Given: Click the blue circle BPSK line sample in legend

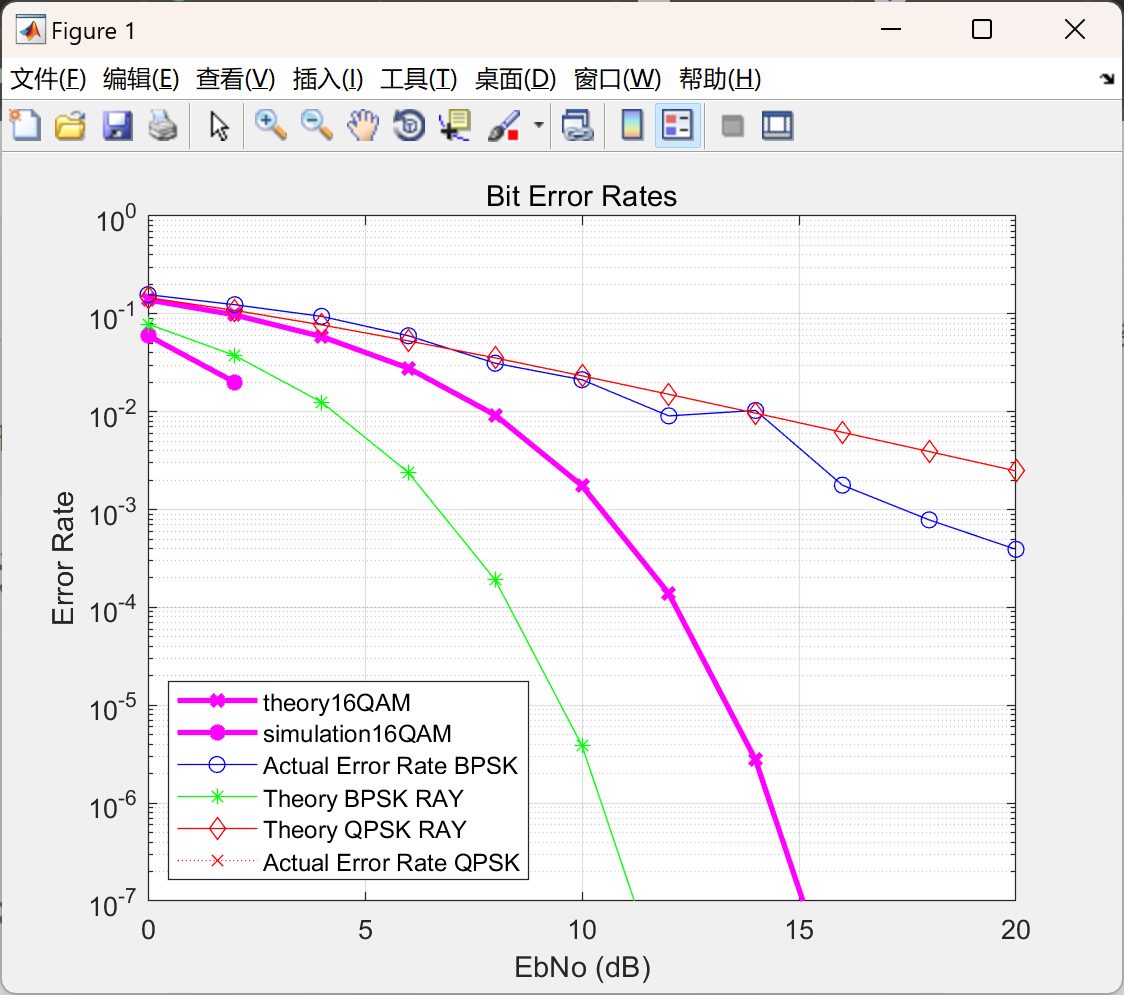Looking at the screenshot, I should click(x=216, y=765).
